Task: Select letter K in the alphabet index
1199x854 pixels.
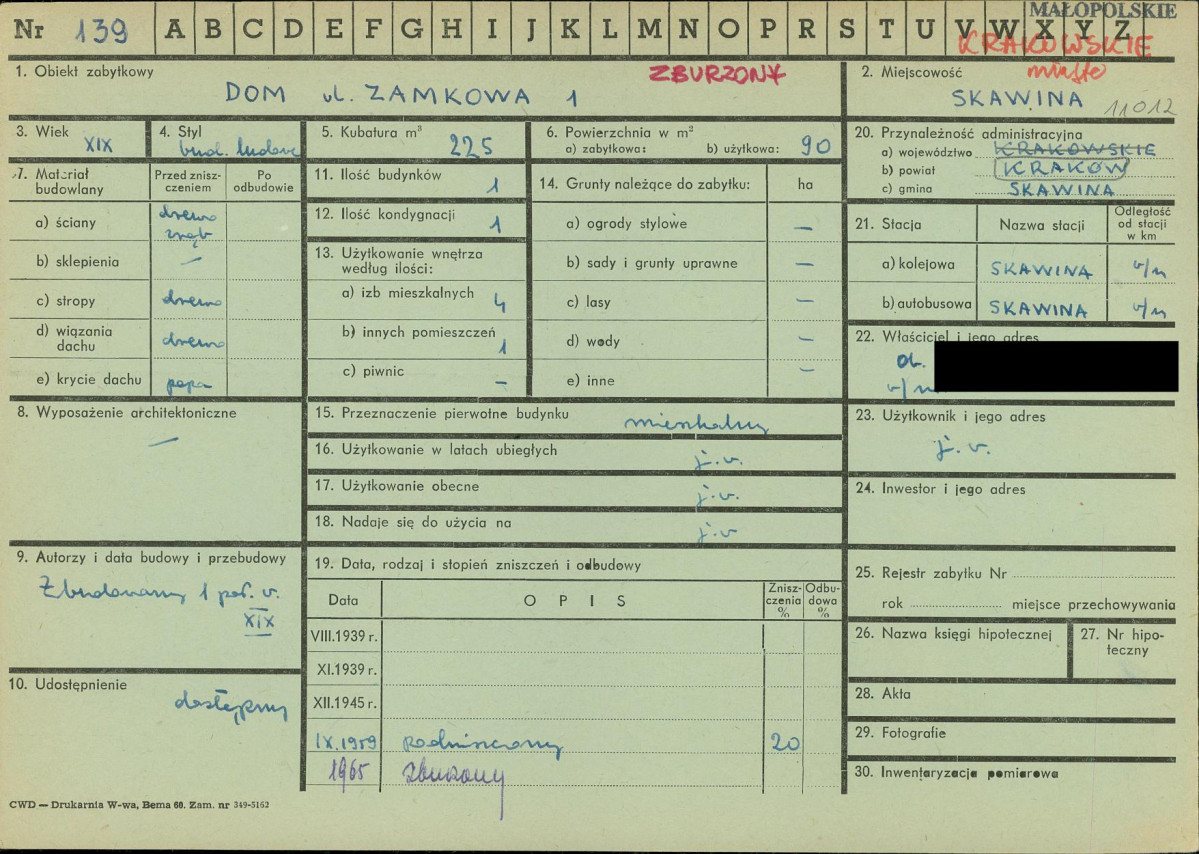Action: point(570,28)
